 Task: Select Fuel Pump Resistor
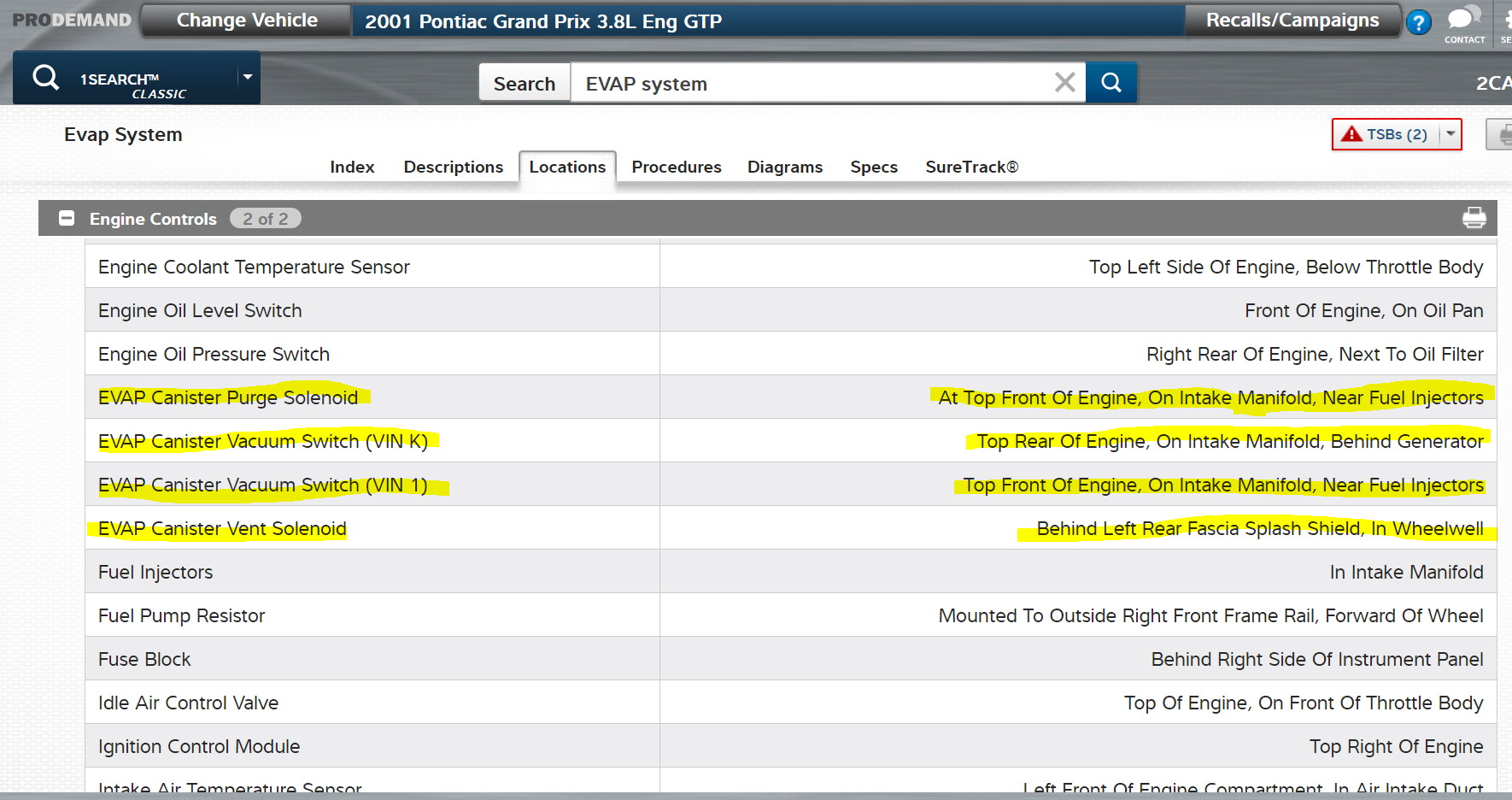tap(182, 615)
